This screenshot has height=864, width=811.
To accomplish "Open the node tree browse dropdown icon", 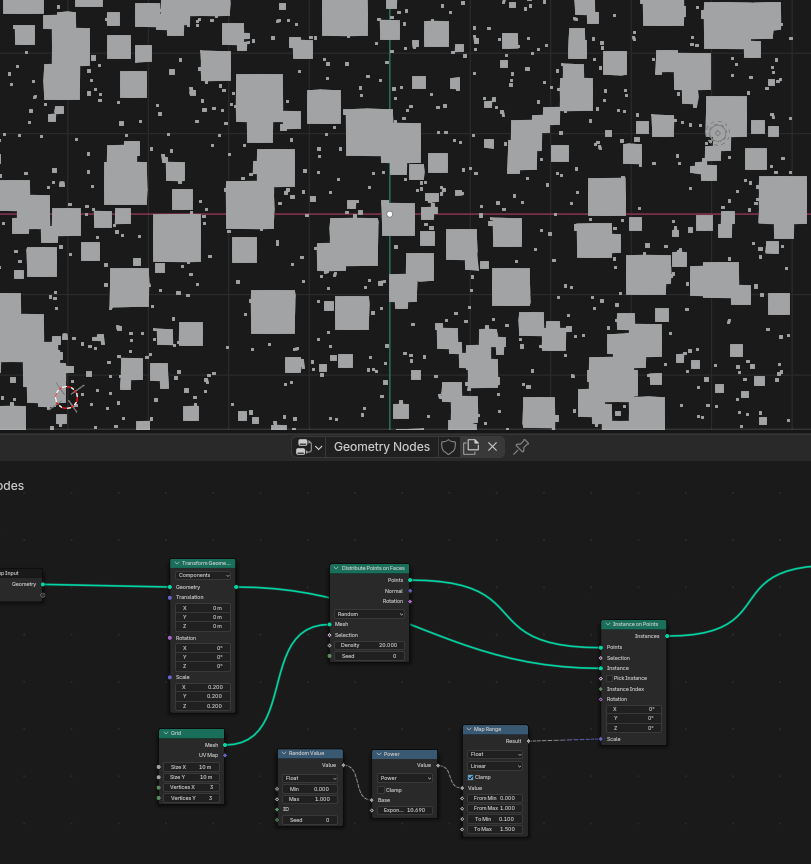I will (309, 447).
